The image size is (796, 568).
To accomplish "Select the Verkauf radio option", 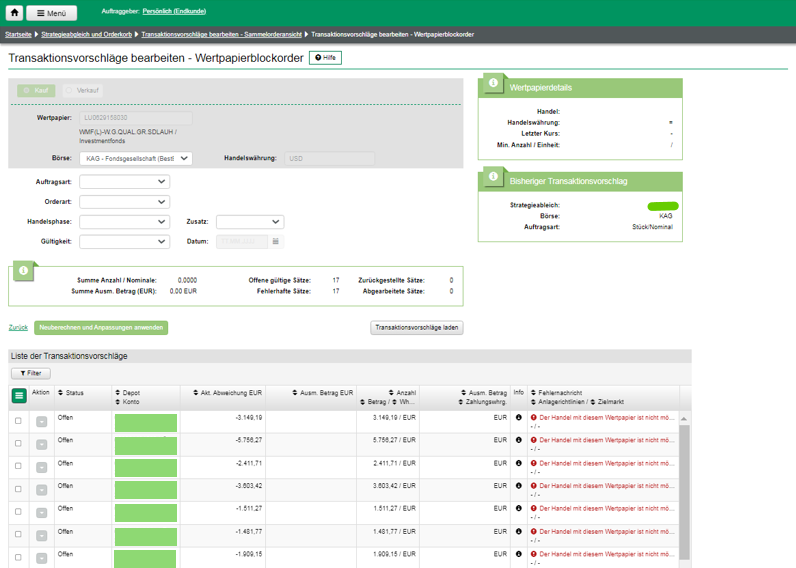I will [x=82, y=90].
